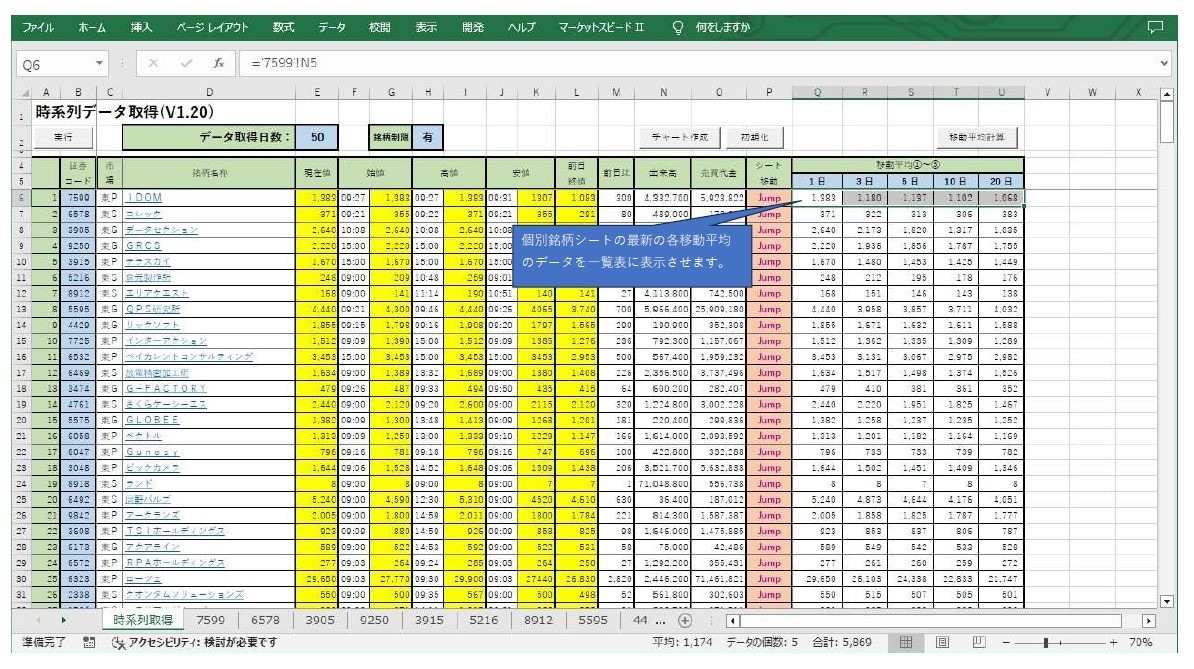Open the マーケットスピード II ribbon tab

[x=601, y=27]
